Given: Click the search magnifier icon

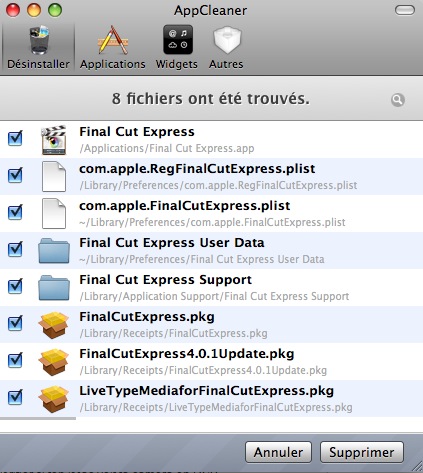Looking at the screenshot, I should coord(398,100).
